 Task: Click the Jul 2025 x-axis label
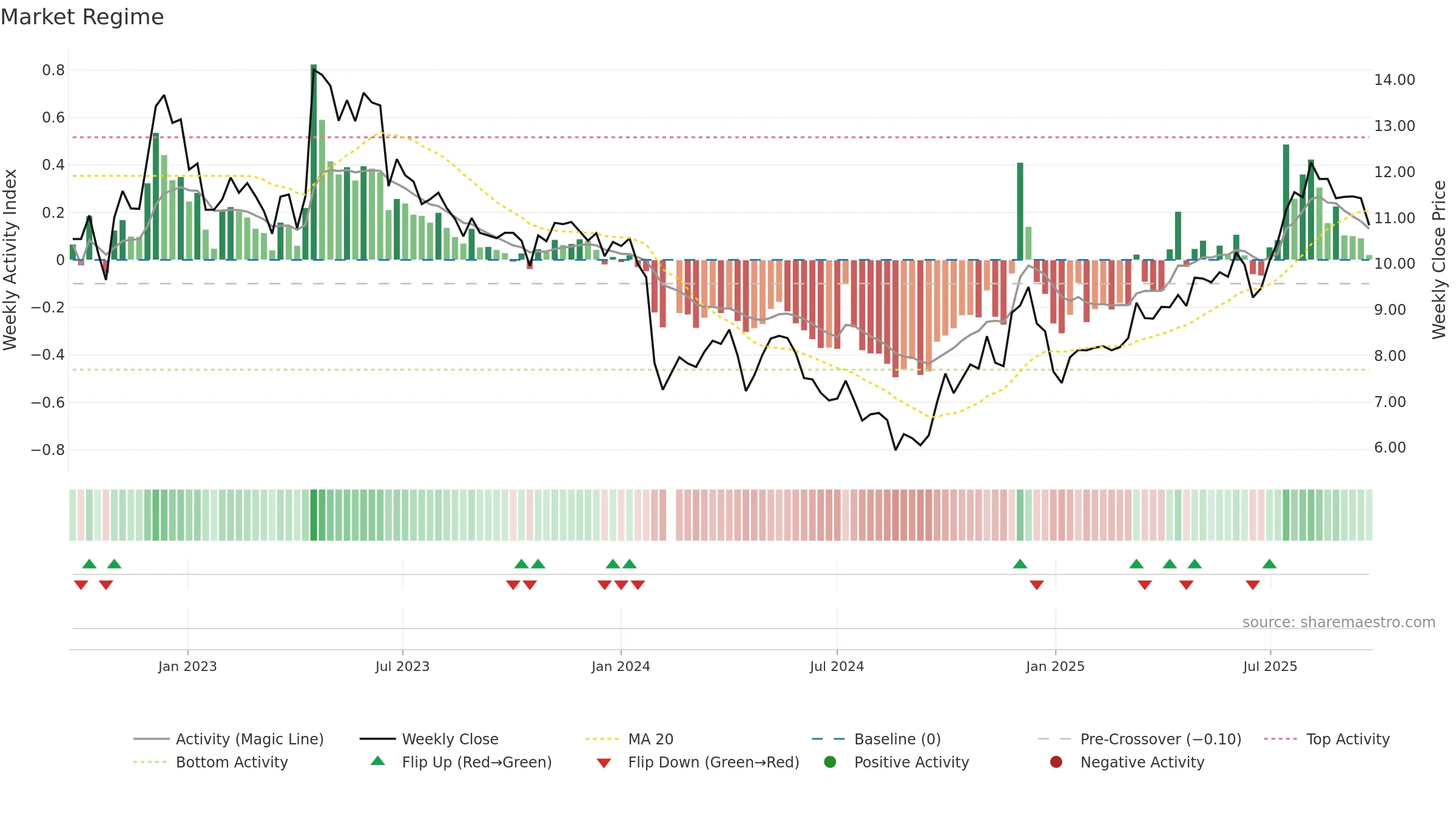tap(1270, 666)
